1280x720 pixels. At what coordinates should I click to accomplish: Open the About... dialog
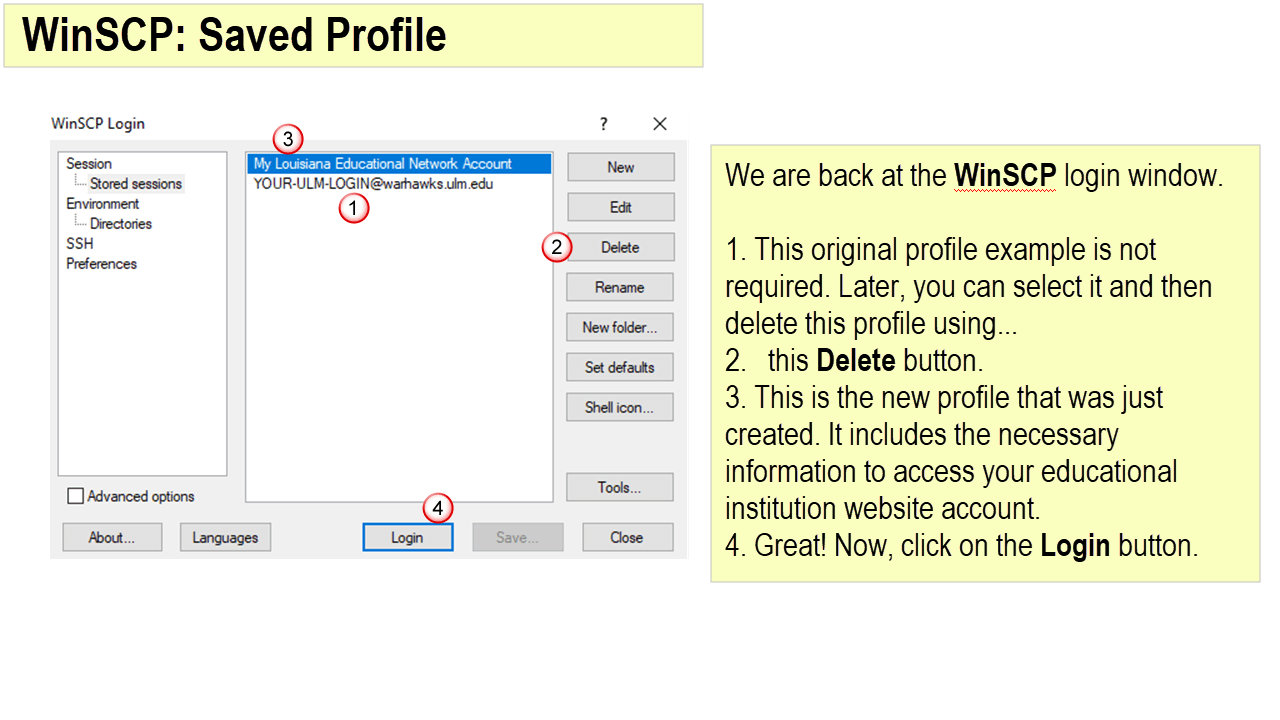click(112, 537)
